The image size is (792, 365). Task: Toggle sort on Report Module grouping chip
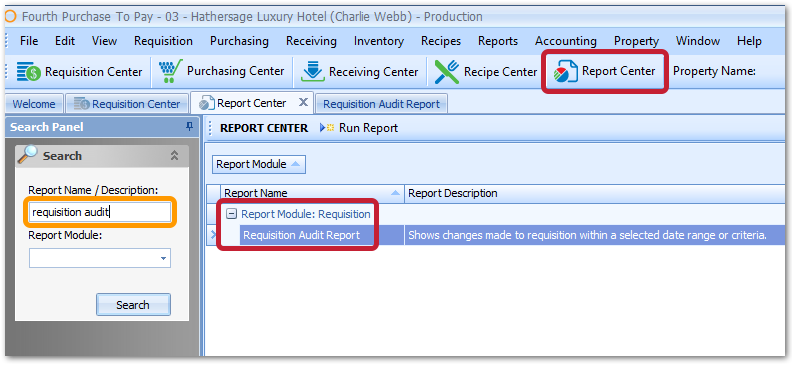[259, 164]
